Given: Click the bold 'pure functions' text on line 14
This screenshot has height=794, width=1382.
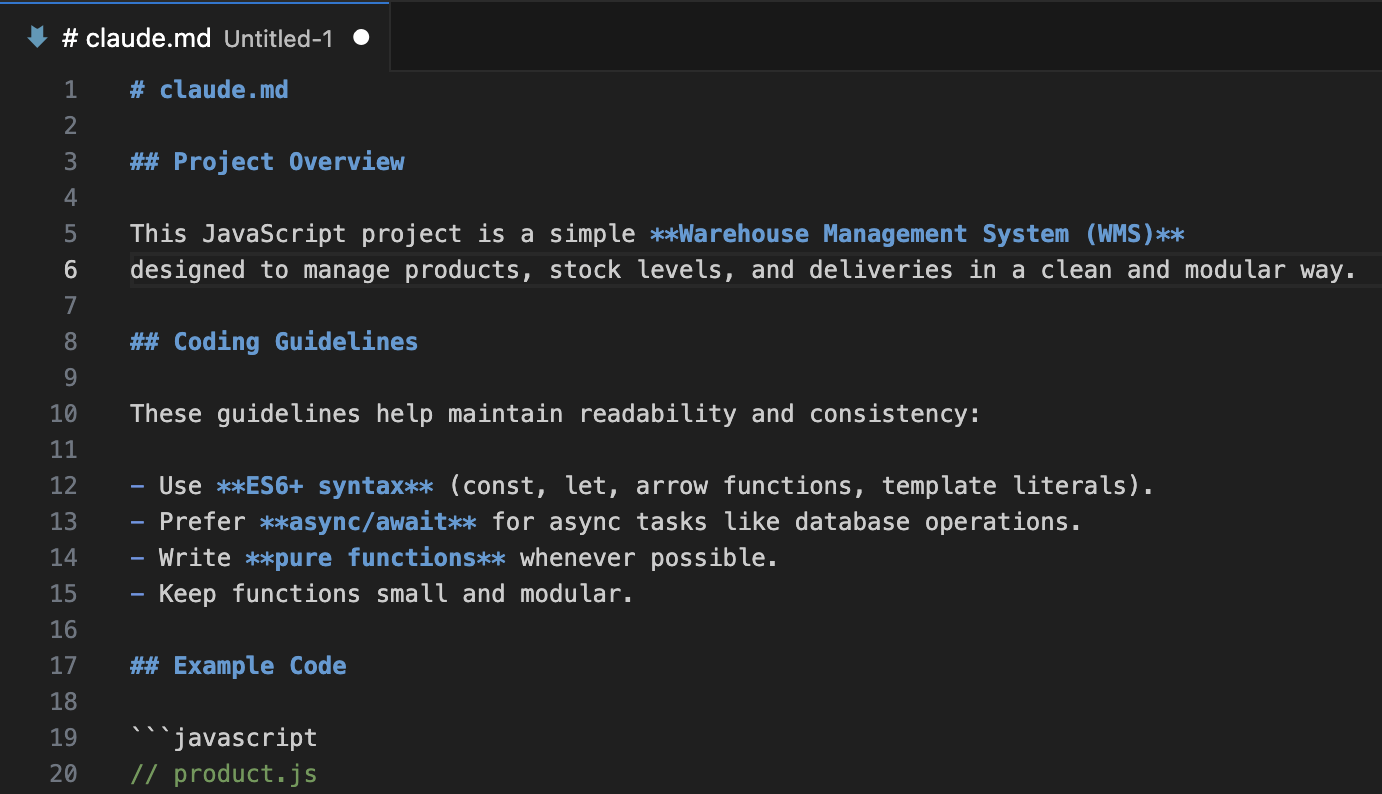Looking at the screenshot, I should [x=375, y=557].
